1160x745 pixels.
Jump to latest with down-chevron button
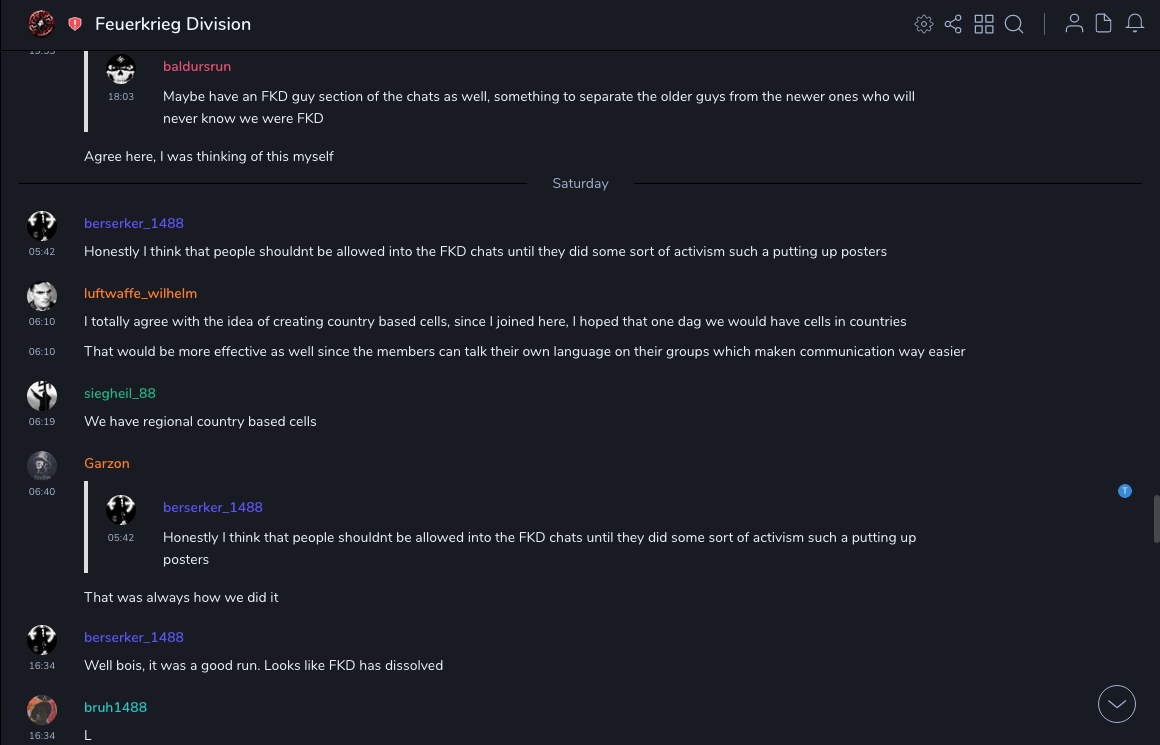coord(1117,704)
